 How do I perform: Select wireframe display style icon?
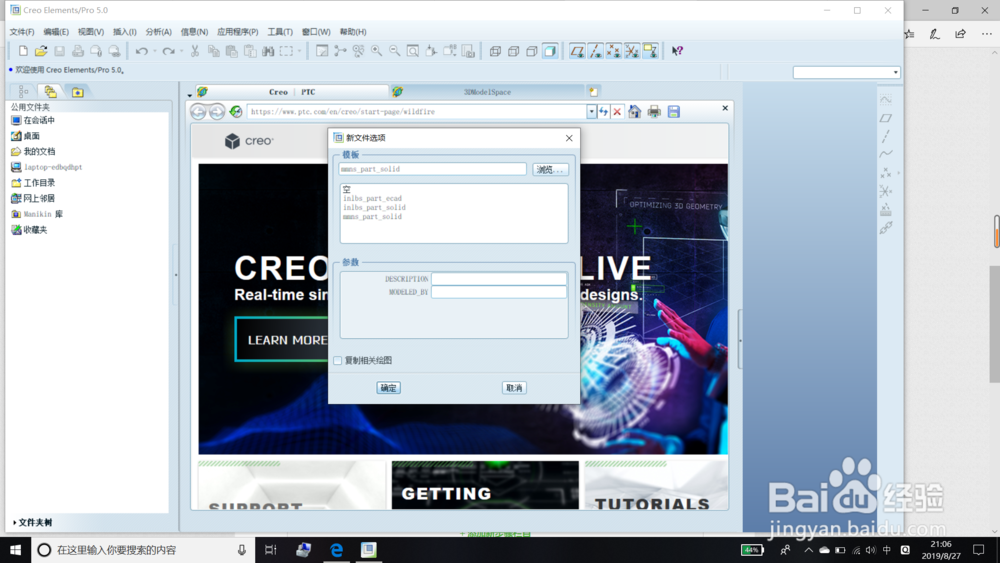pyautogui.click(x=496, y=51)
